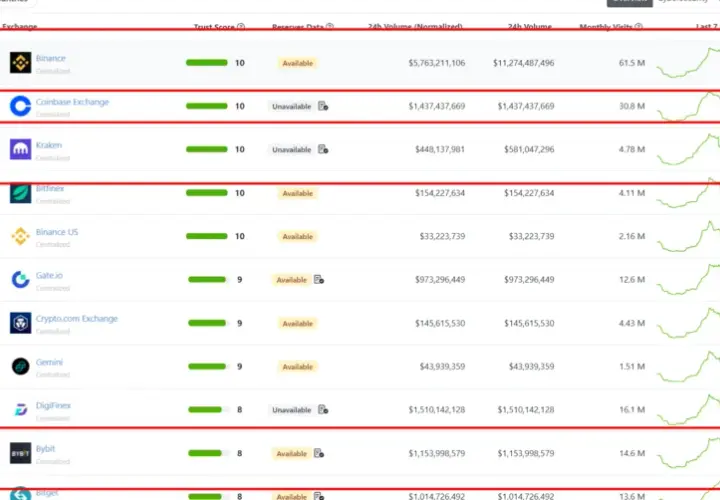Click Gate.io Available reserves badge
This screenshot has width=720, height=500.
[291, 280]
